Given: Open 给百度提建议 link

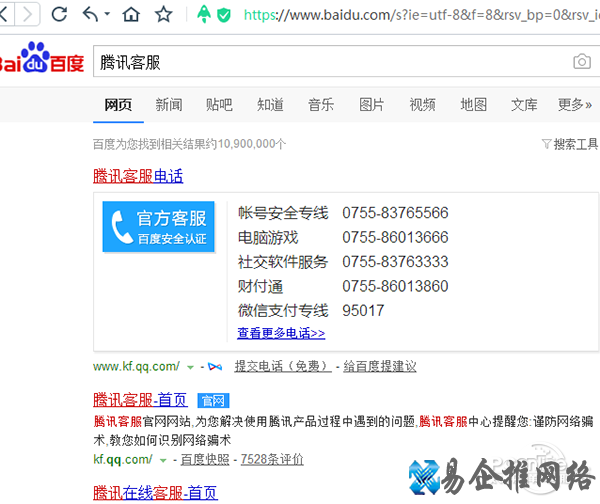Looking at the screenshot, I should pyautogui.click(x=380, y=367).
